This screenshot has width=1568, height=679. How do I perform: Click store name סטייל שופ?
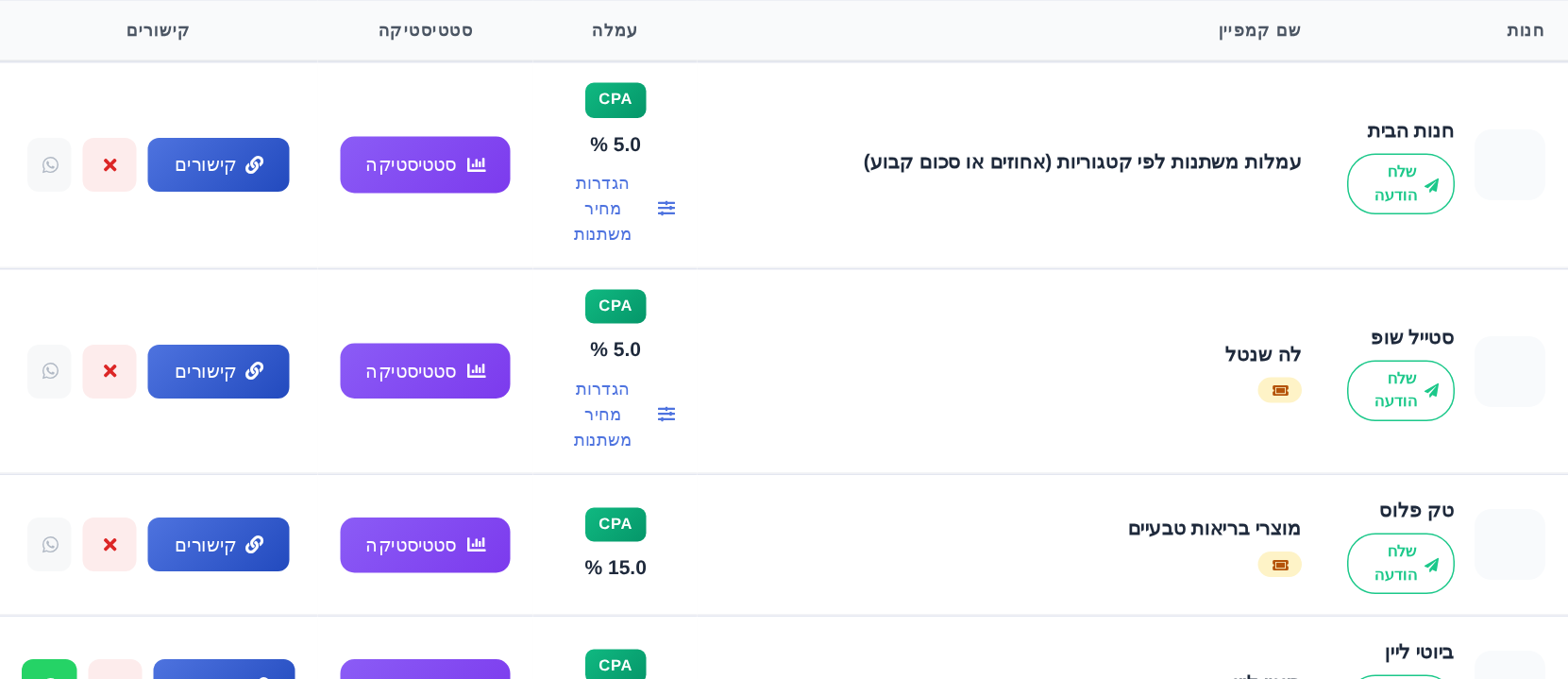click(x=1412, y=338)
